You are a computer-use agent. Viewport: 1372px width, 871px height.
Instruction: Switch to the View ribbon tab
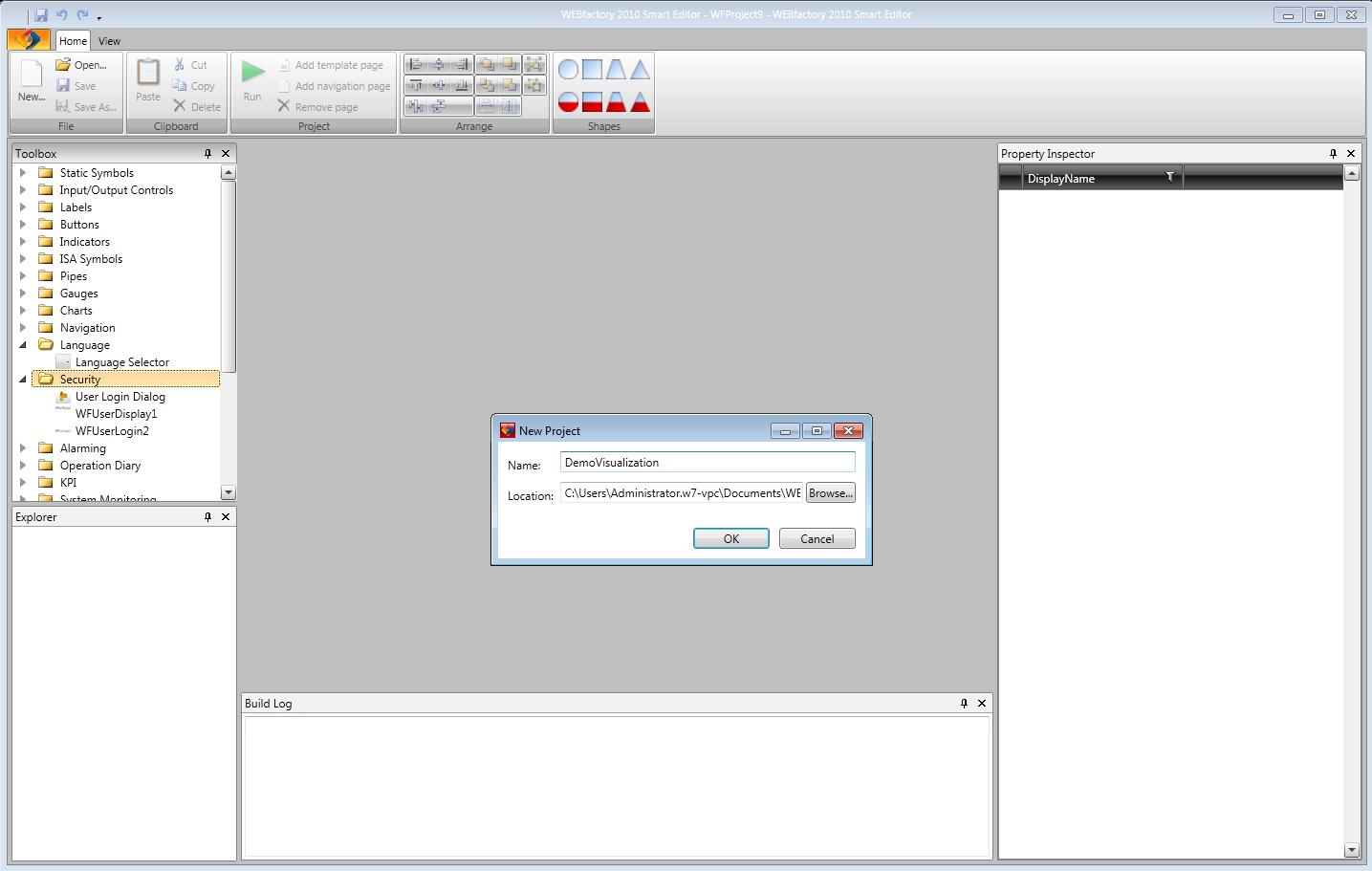click(x=109, y=41)
